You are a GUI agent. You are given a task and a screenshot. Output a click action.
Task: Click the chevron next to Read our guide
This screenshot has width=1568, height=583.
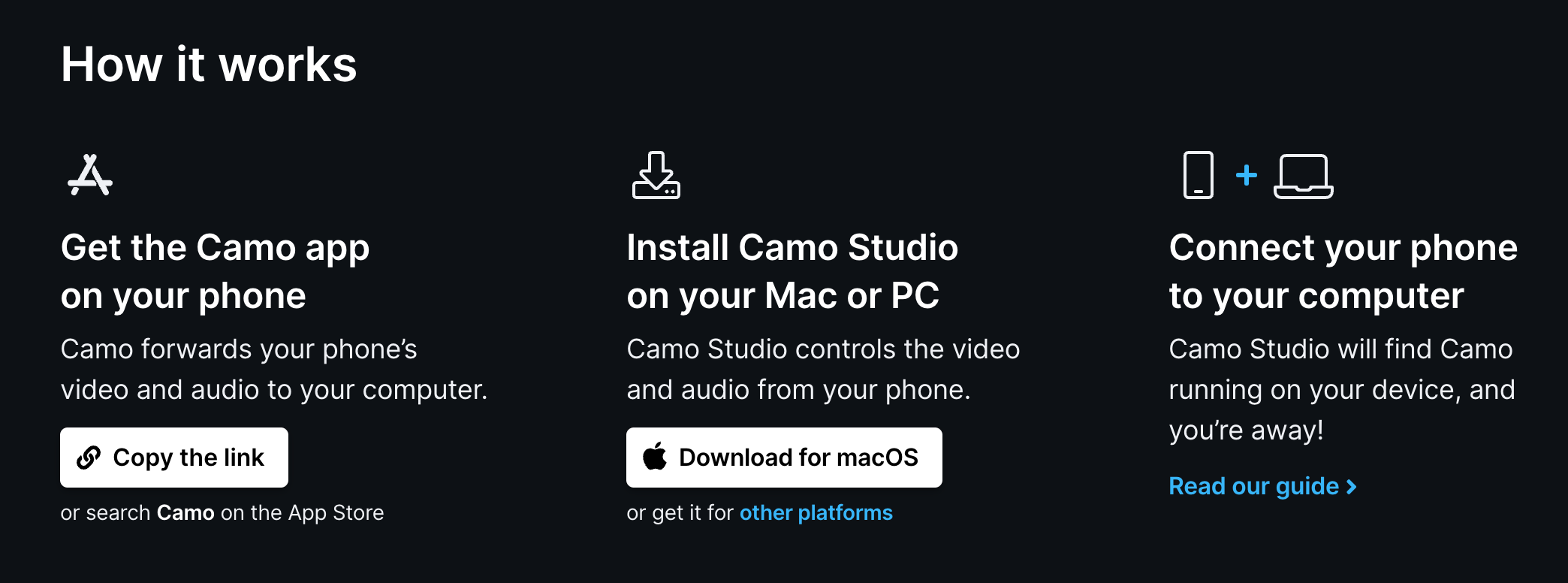coord(1352,487)
